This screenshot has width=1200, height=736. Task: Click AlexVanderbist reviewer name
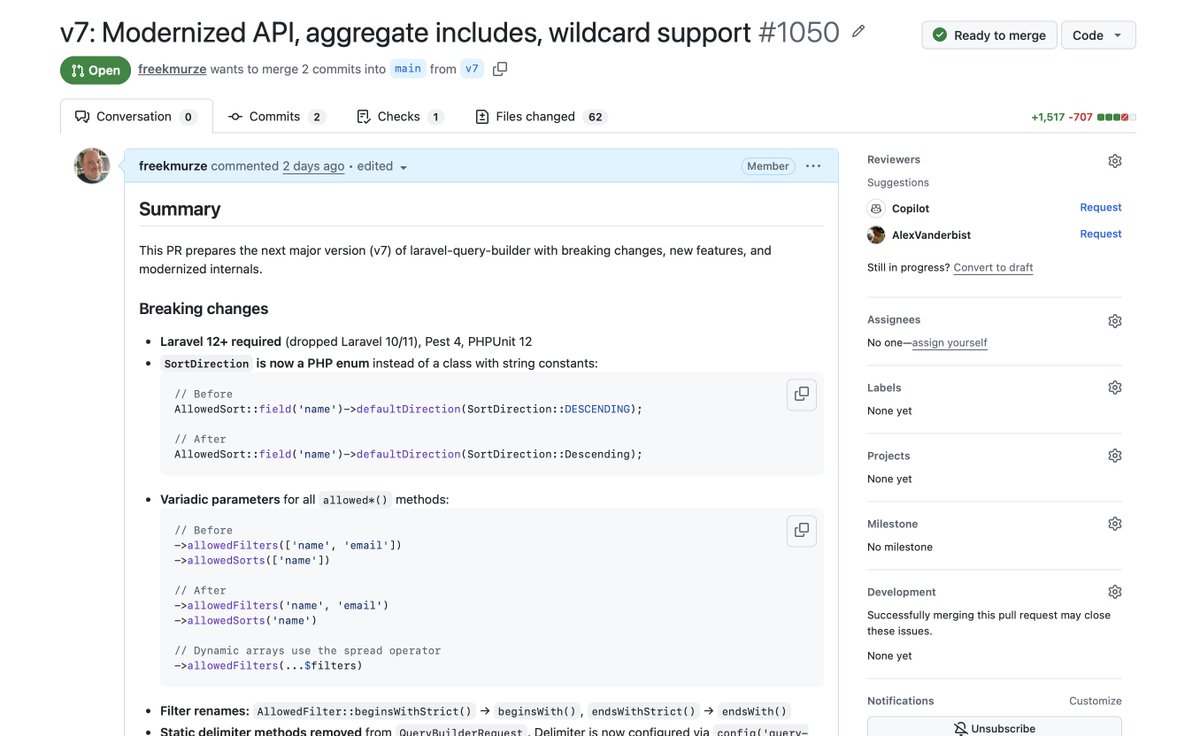click(931, 235)
